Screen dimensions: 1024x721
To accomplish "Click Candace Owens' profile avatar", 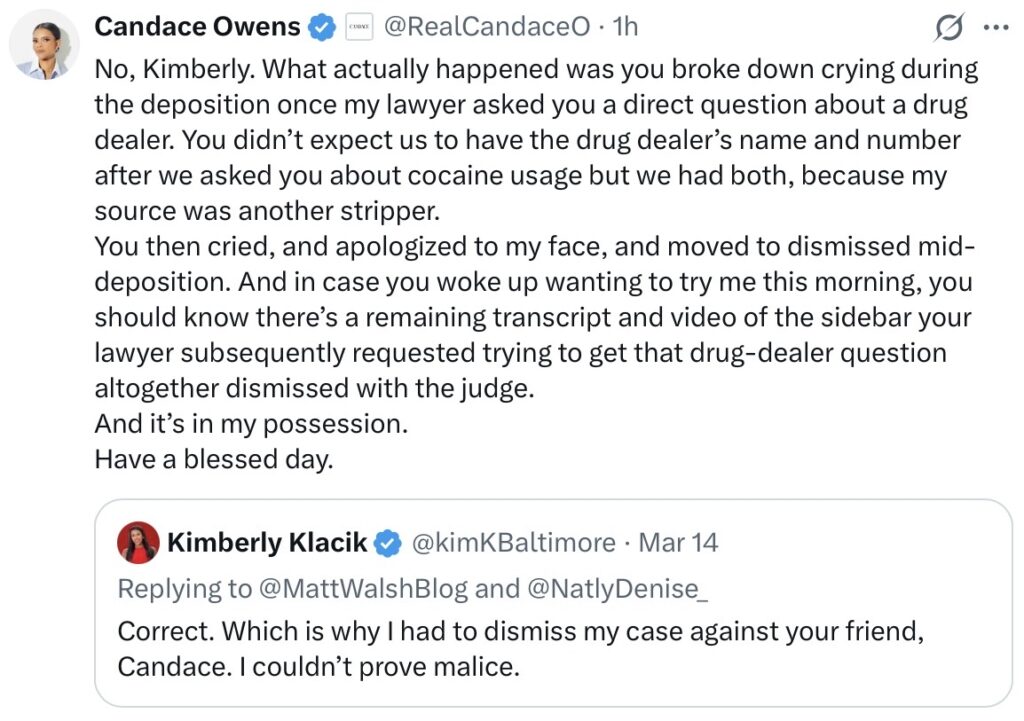I will [x=45, y=45].
